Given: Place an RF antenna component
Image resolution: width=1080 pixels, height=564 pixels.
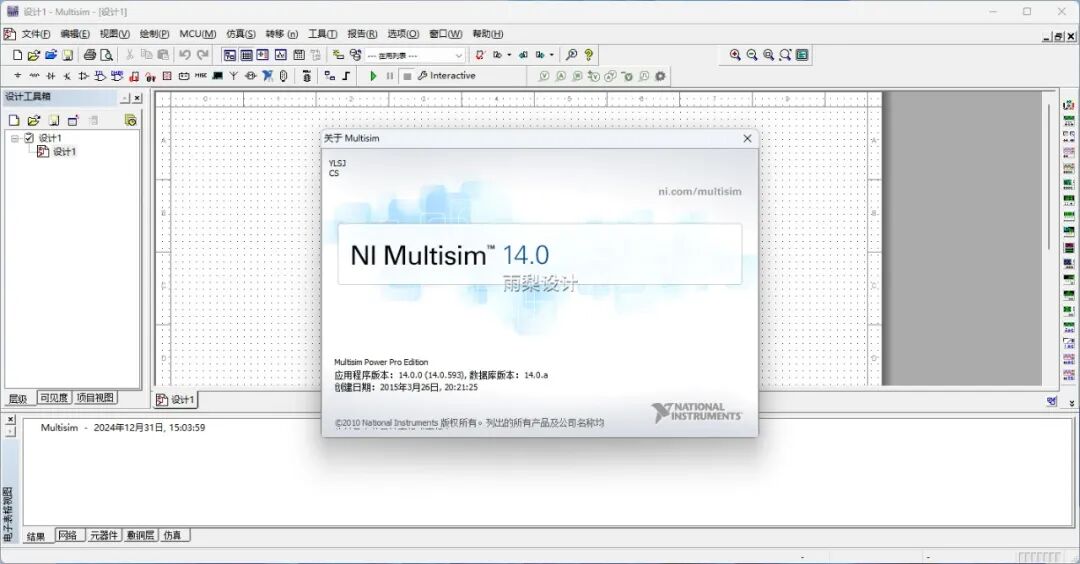Looking at the screenshot, I should coord(233,76).
